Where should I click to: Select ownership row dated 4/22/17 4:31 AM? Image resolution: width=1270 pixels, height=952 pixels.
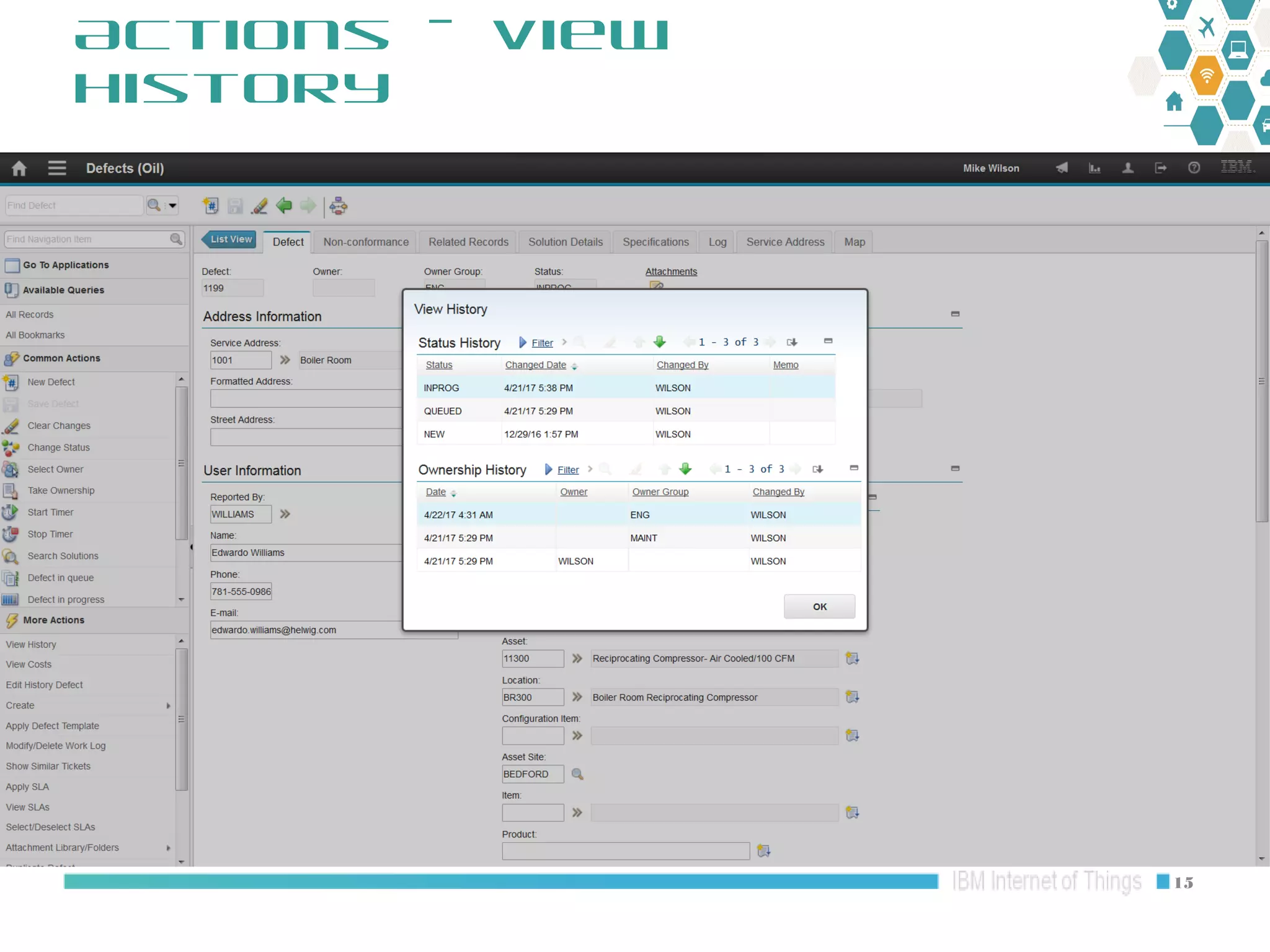(639, 515)
